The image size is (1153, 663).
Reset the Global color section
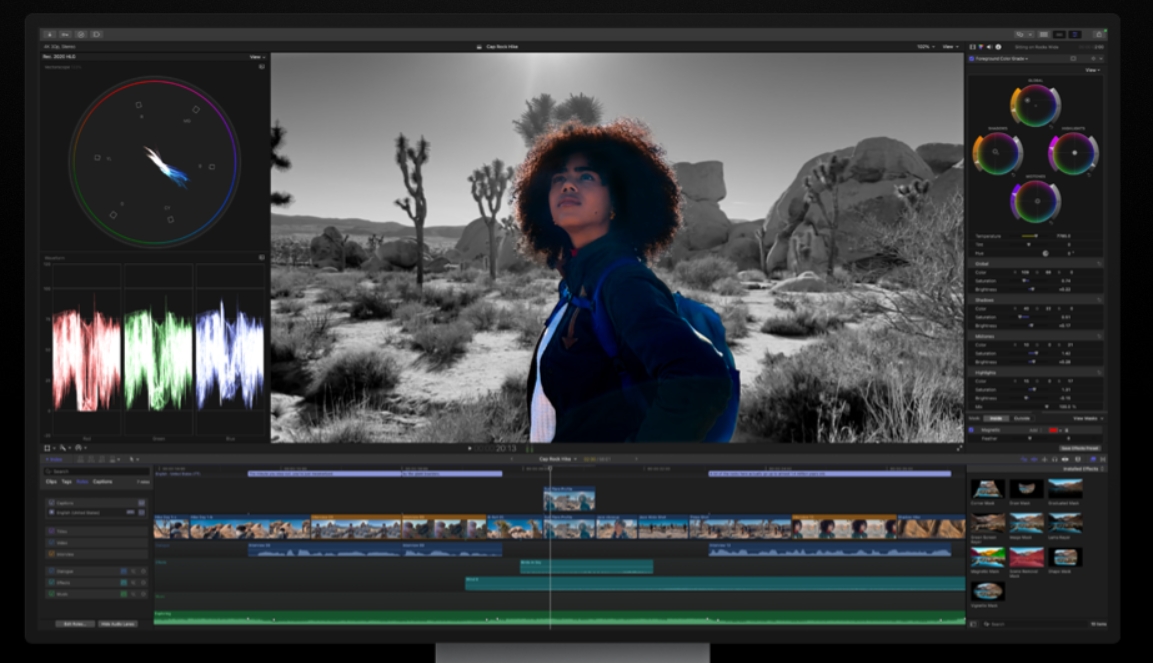(1099, 263)
